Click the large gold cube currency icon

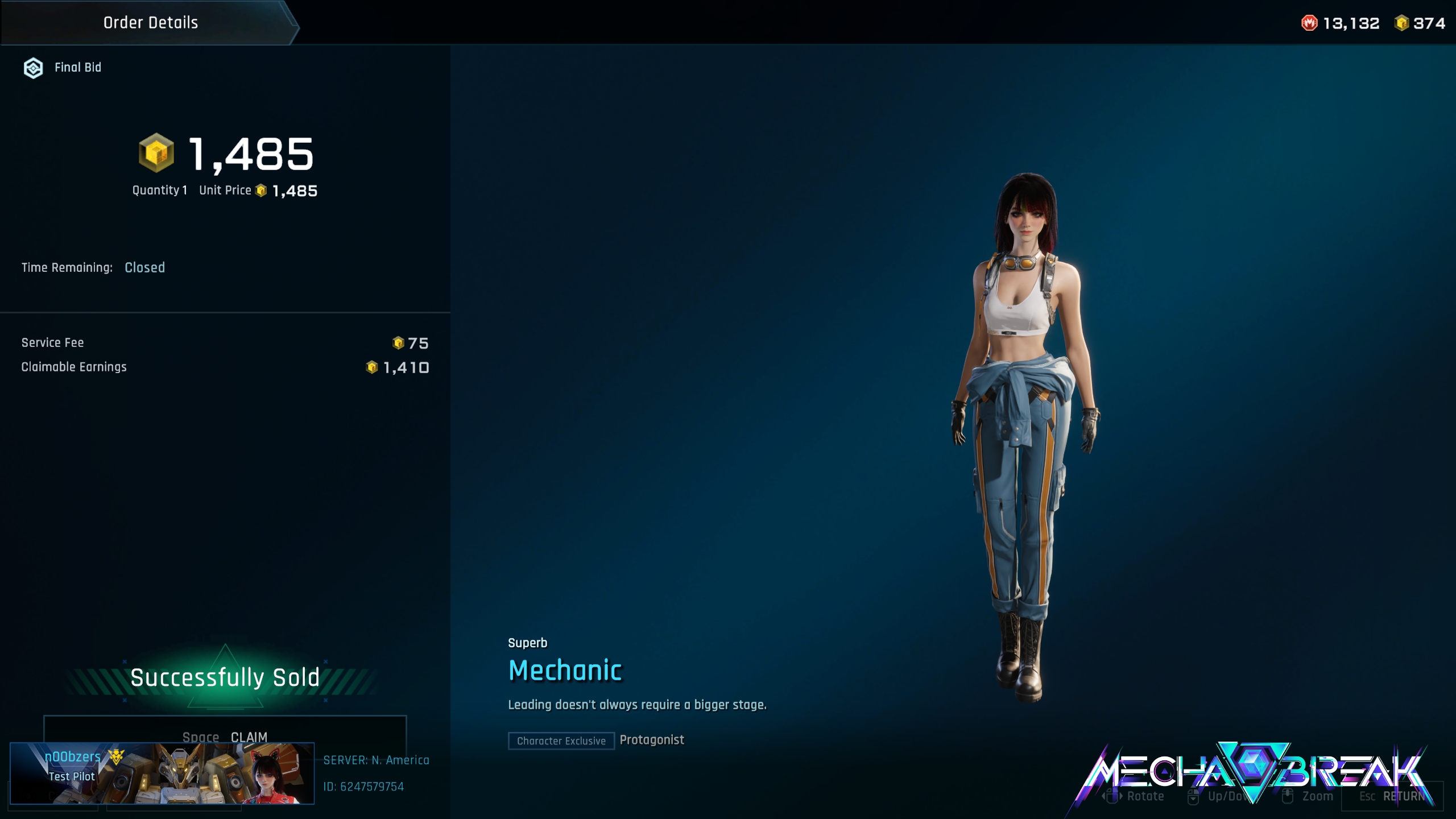tap(156, 153)
